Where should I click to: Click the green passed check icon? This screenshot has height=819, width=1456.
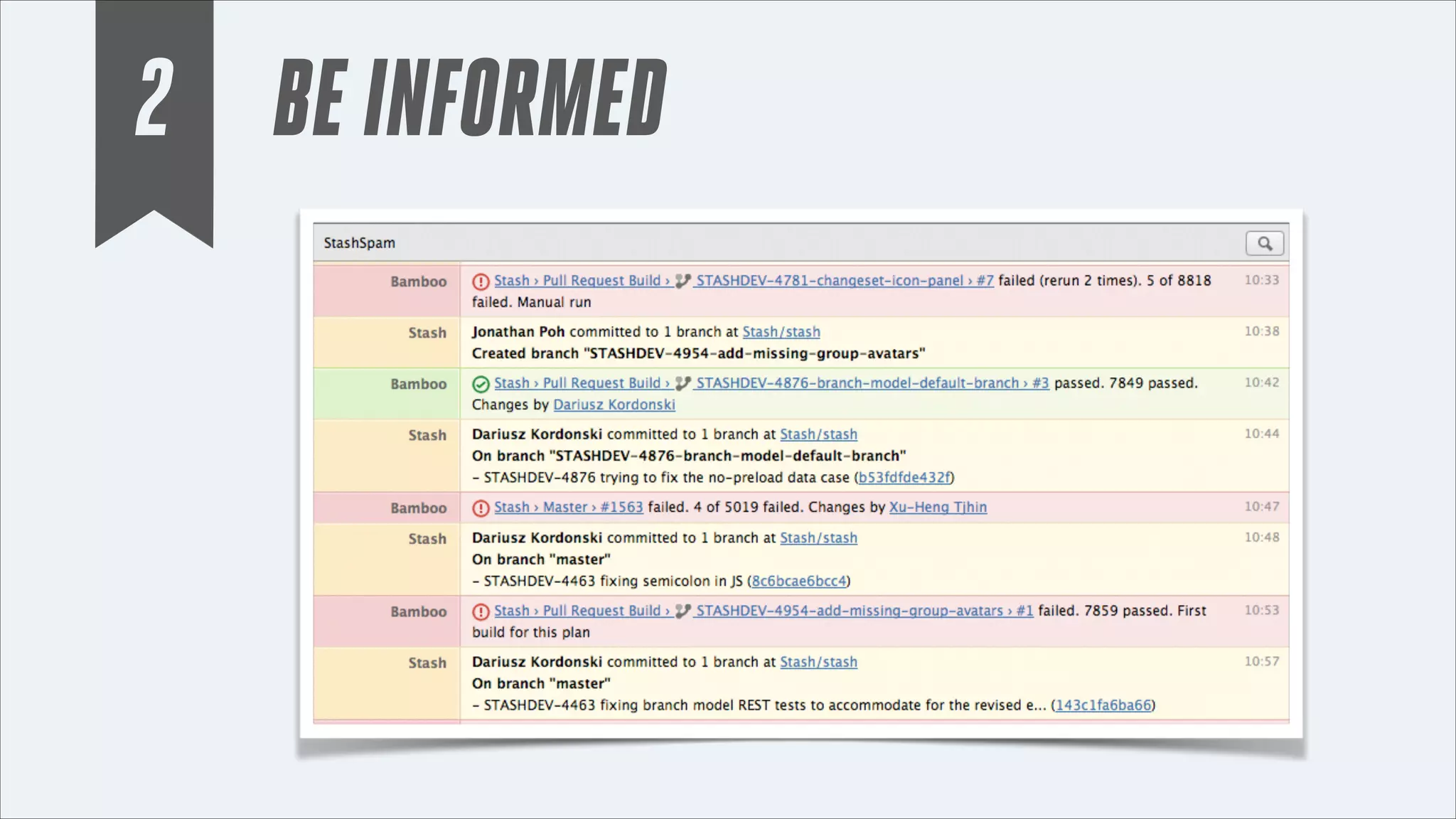click(481, 384)
